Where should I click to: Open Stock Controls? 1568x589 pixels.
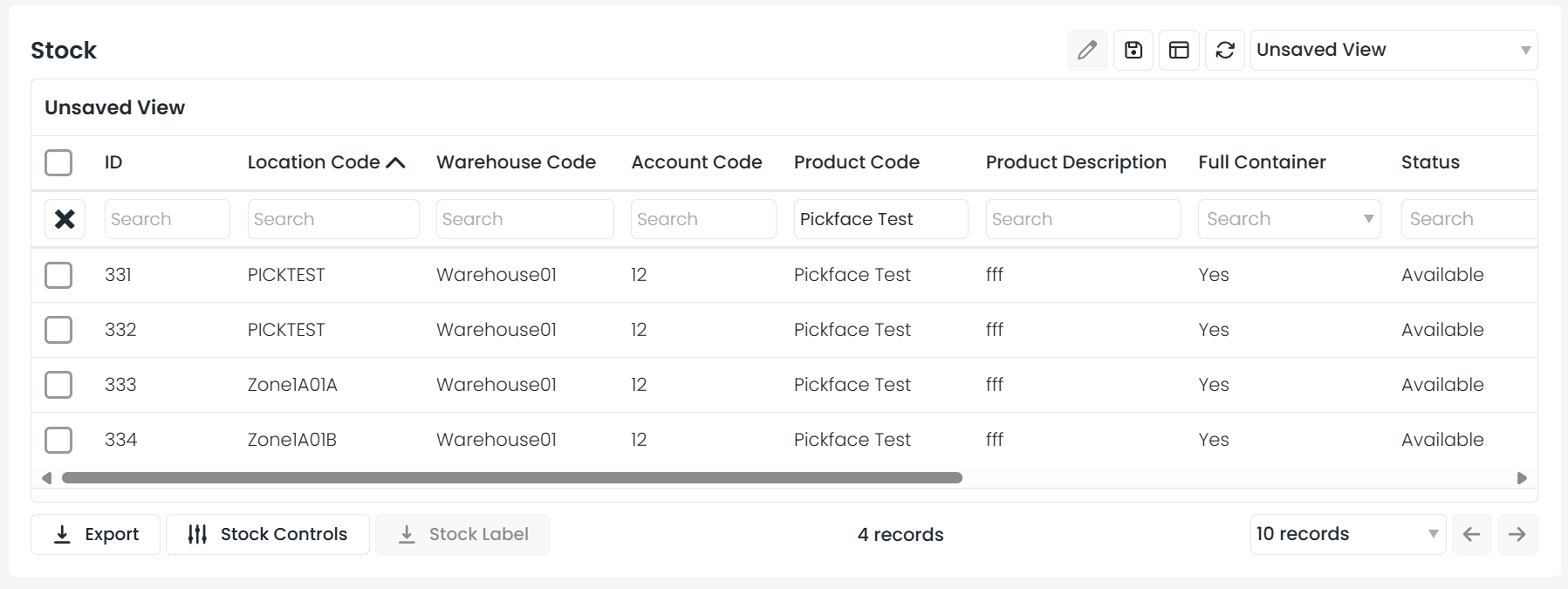tap(268, 534)
